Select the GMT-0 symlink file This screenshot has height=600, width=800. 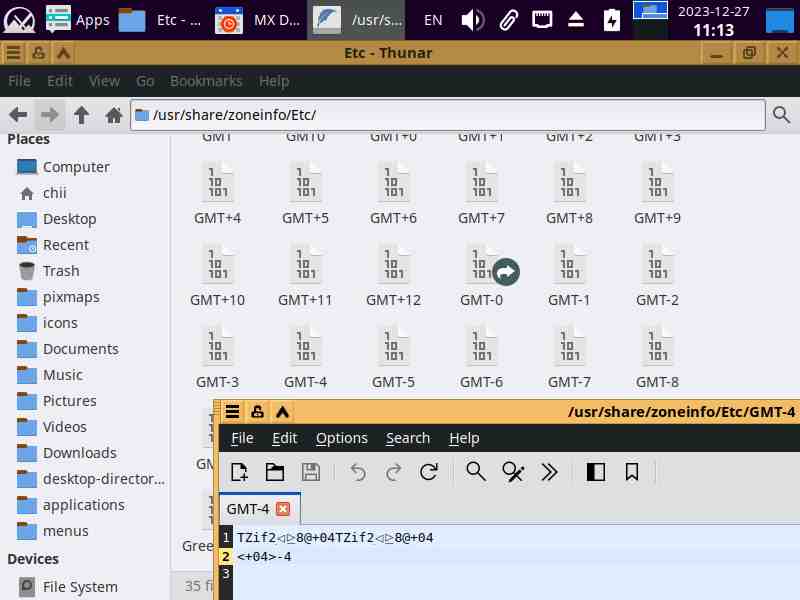point(481,276)
